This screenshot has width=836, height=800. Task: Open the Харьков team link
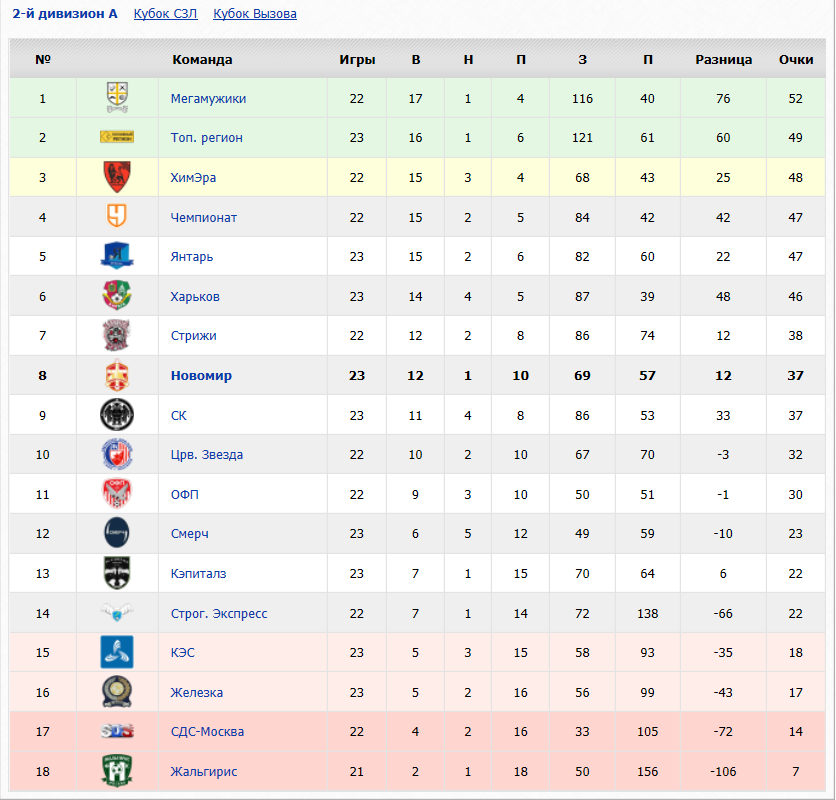[195, 297]
